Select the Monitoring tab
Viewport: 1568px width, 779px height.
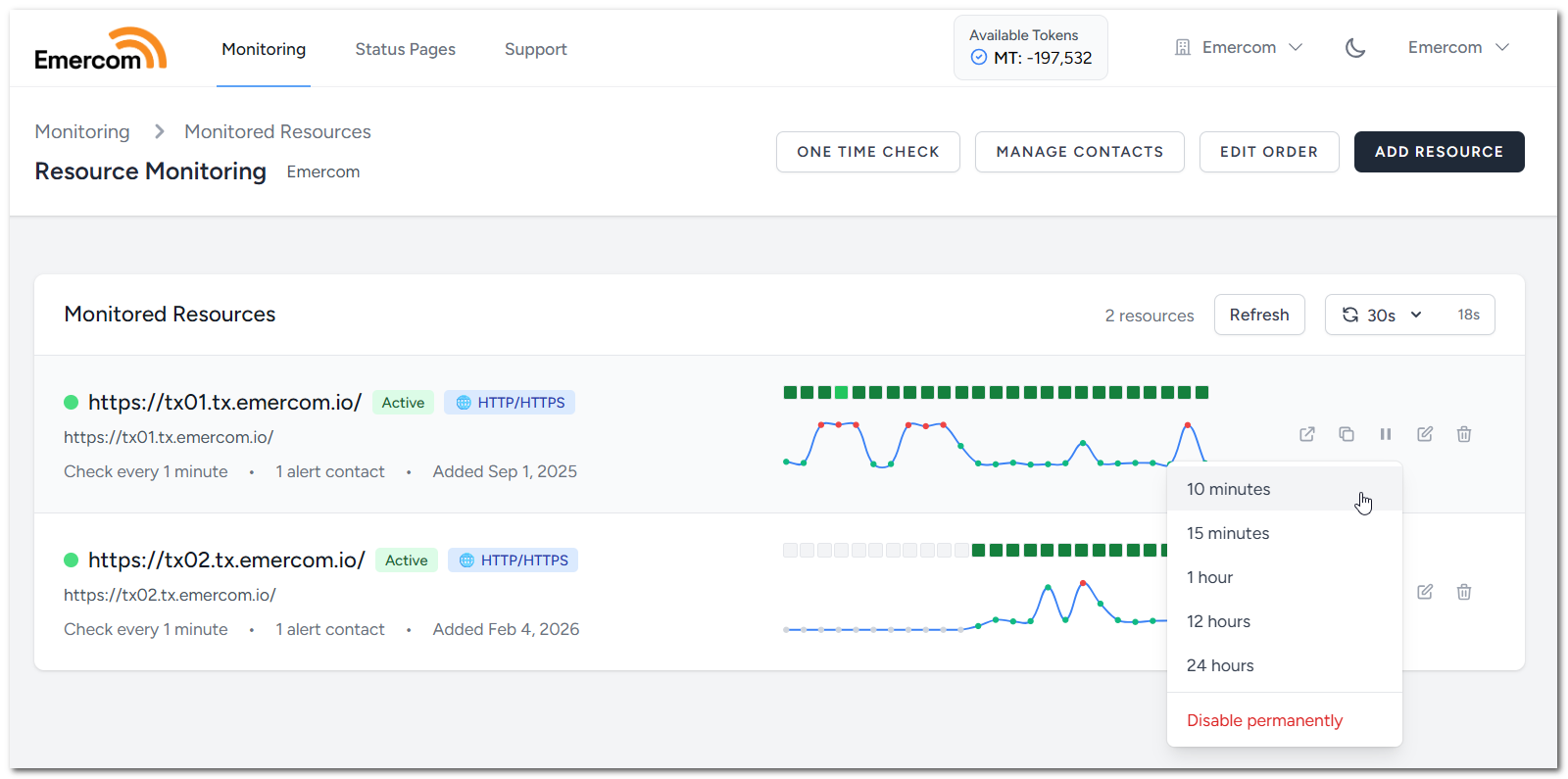coord(264,49)
